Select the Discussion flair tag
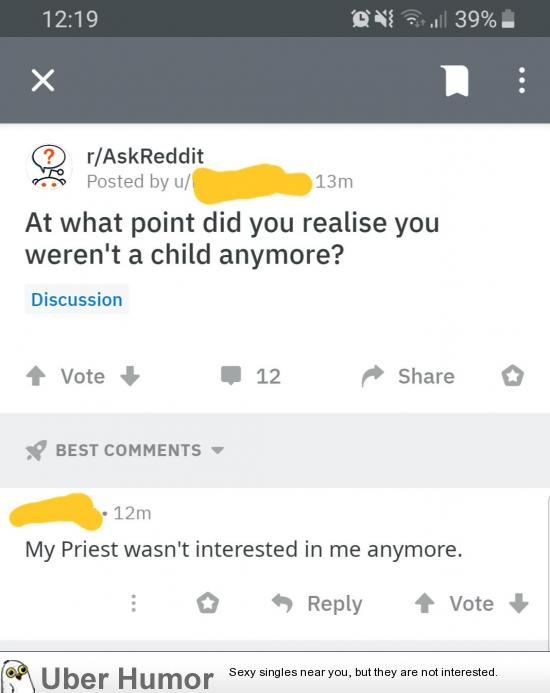This screenshot has height=693, width=550. point(76,300)
